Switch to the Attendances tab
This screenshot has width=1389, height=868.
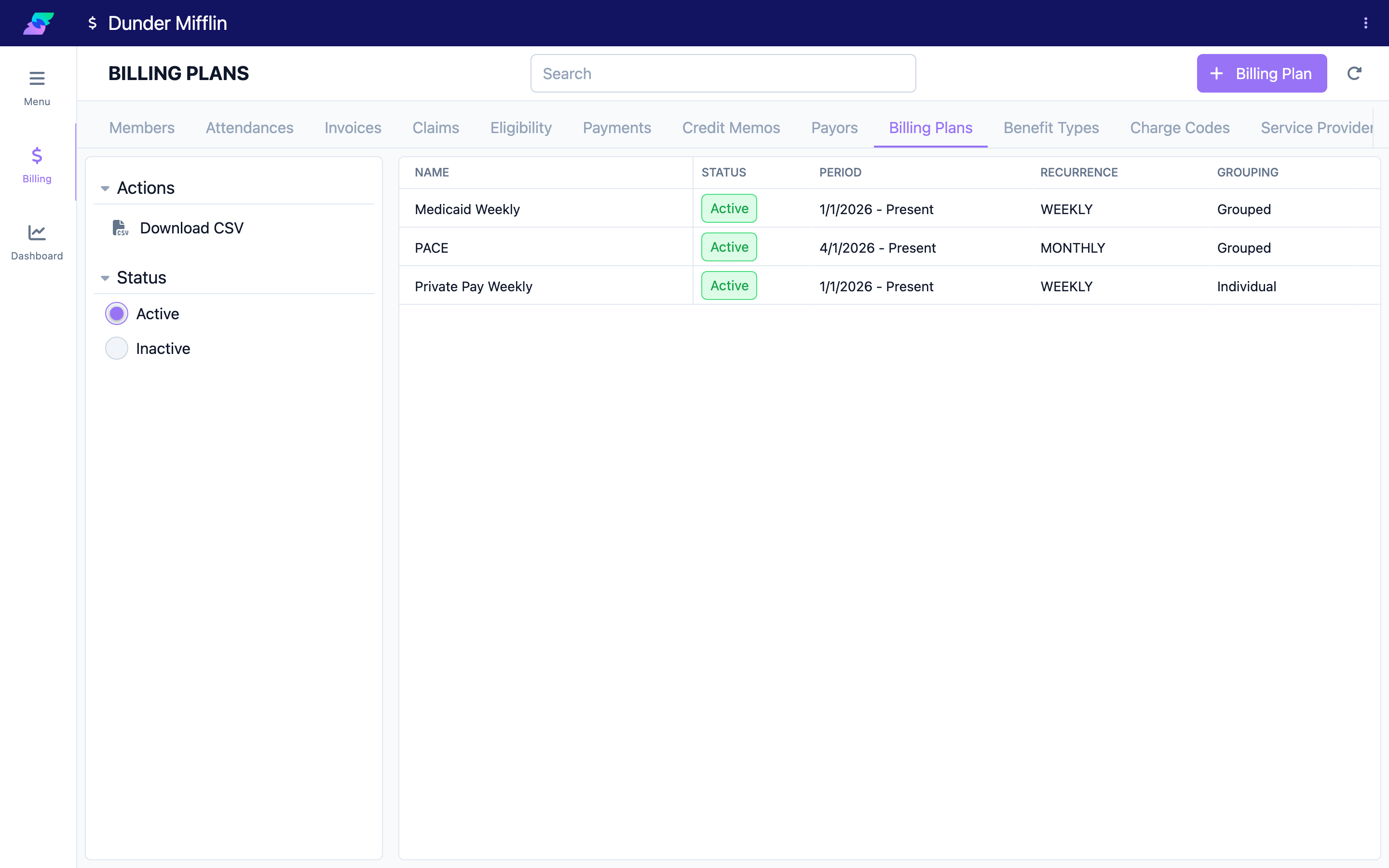click(250, 127)
